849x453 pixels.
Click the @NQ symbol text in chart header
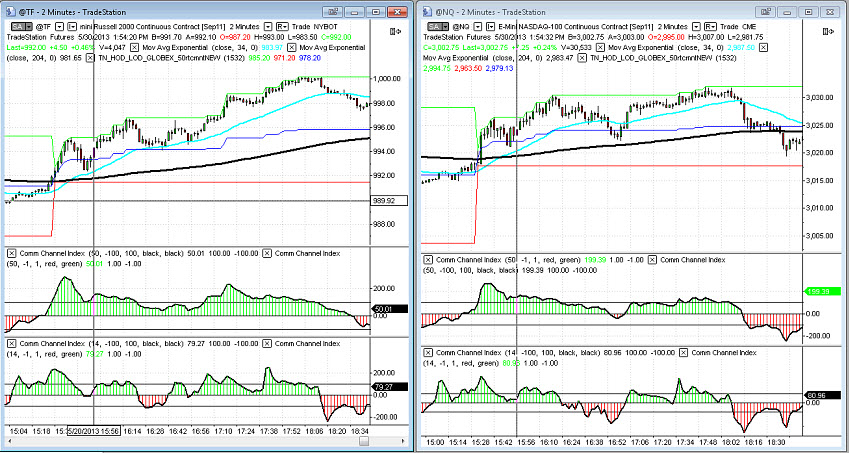pos(461,27)
